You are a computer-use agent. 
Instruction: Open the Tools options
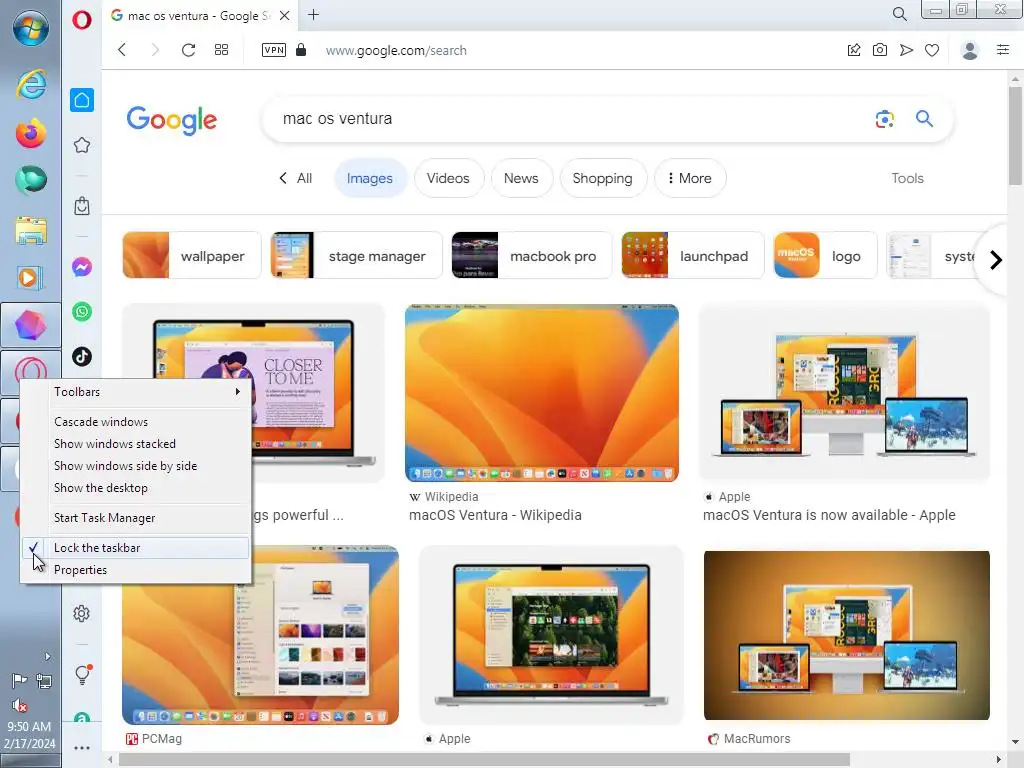(907, 178)
